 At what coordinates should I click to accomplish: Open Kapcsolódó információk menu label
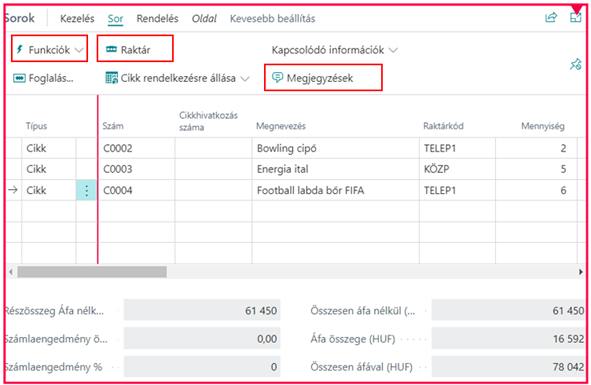point(328,50)
